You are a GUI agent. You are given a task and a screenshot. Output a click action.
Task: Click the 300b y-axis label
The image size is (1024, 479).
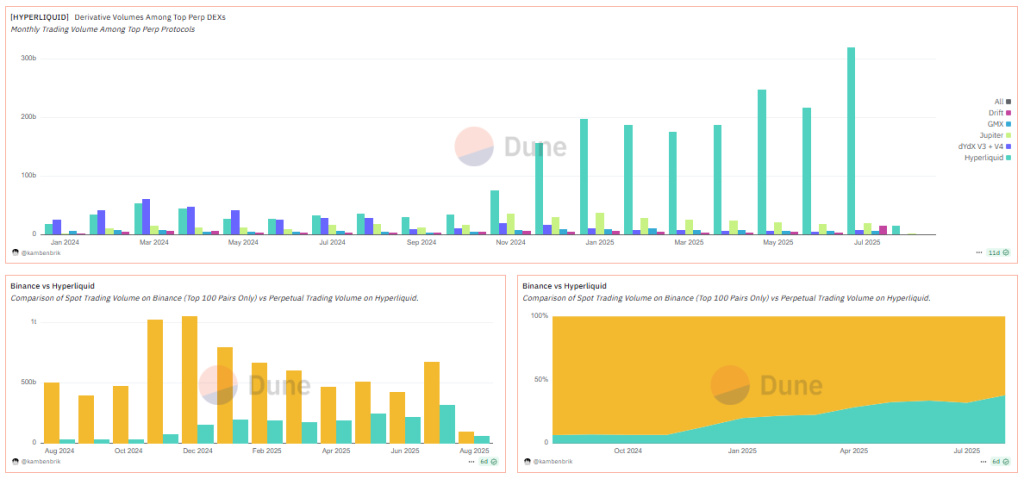click(29, 59)
